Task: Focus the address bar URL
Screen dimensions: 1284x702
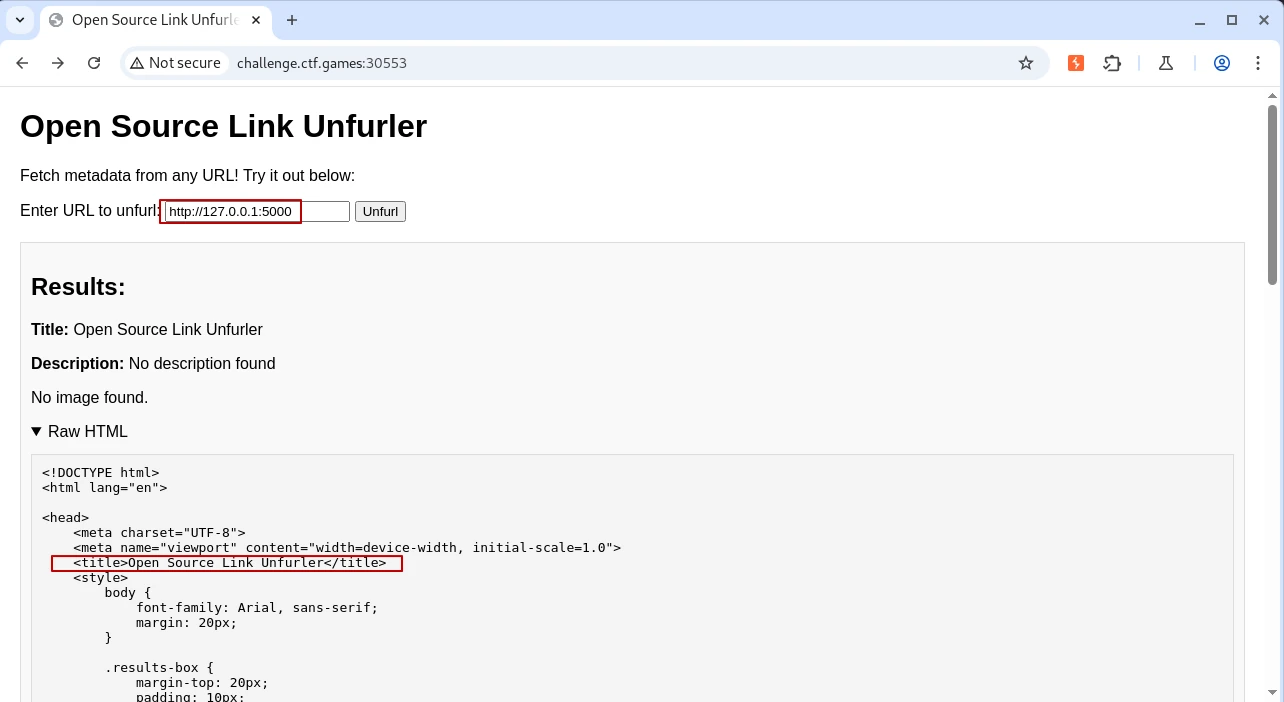Action: [x=321, y=63]
